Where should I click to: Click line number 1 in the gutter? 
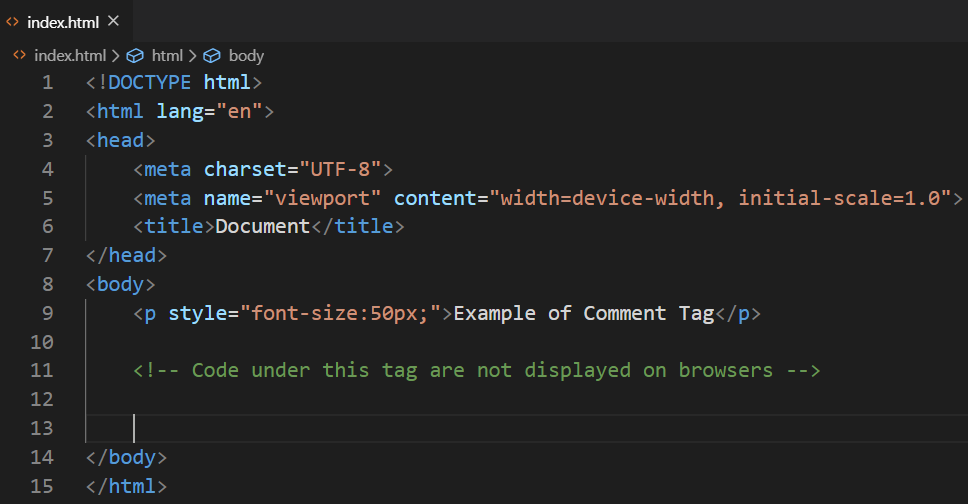click(47, 82)
